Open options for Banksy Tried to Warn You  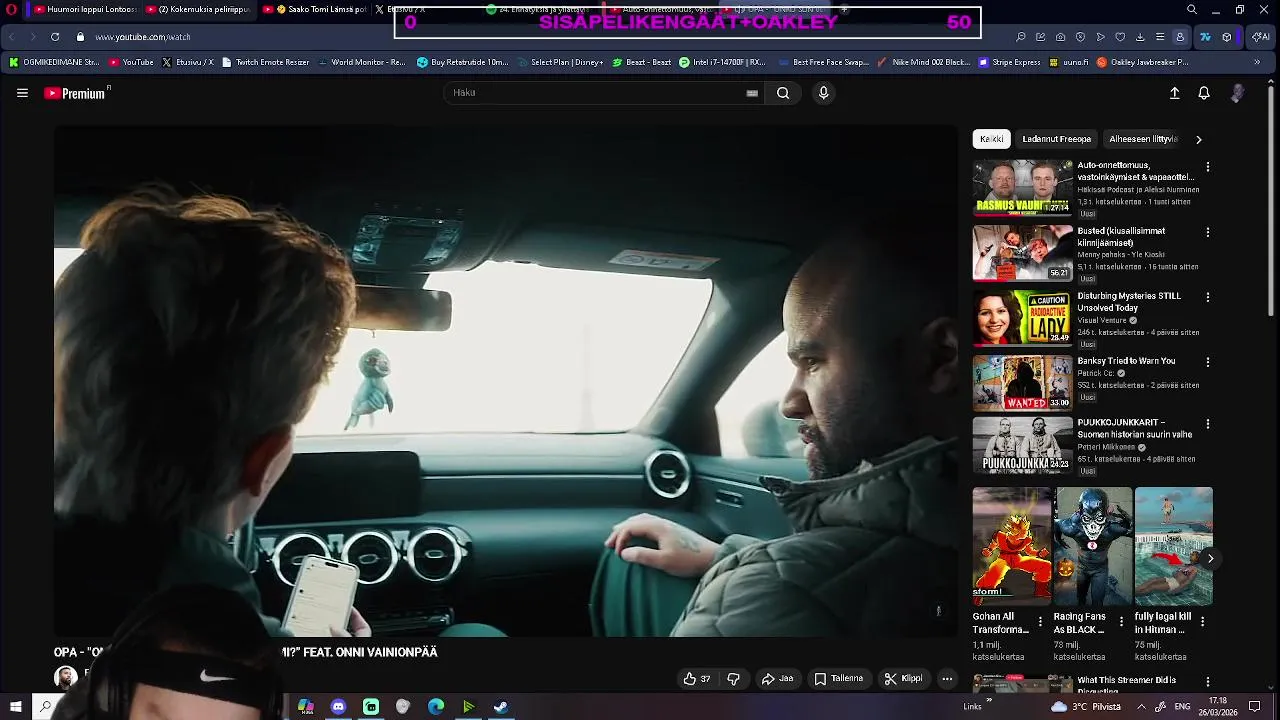coord(1207,362)
